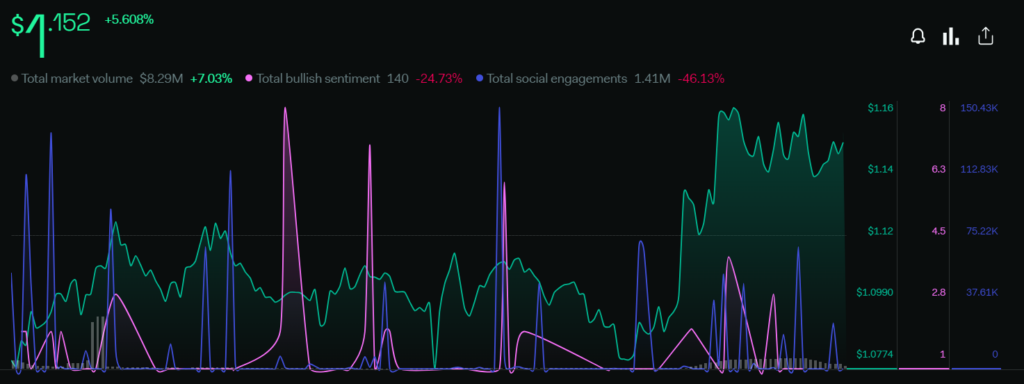Open the bar chart view icon

[951, 37]
